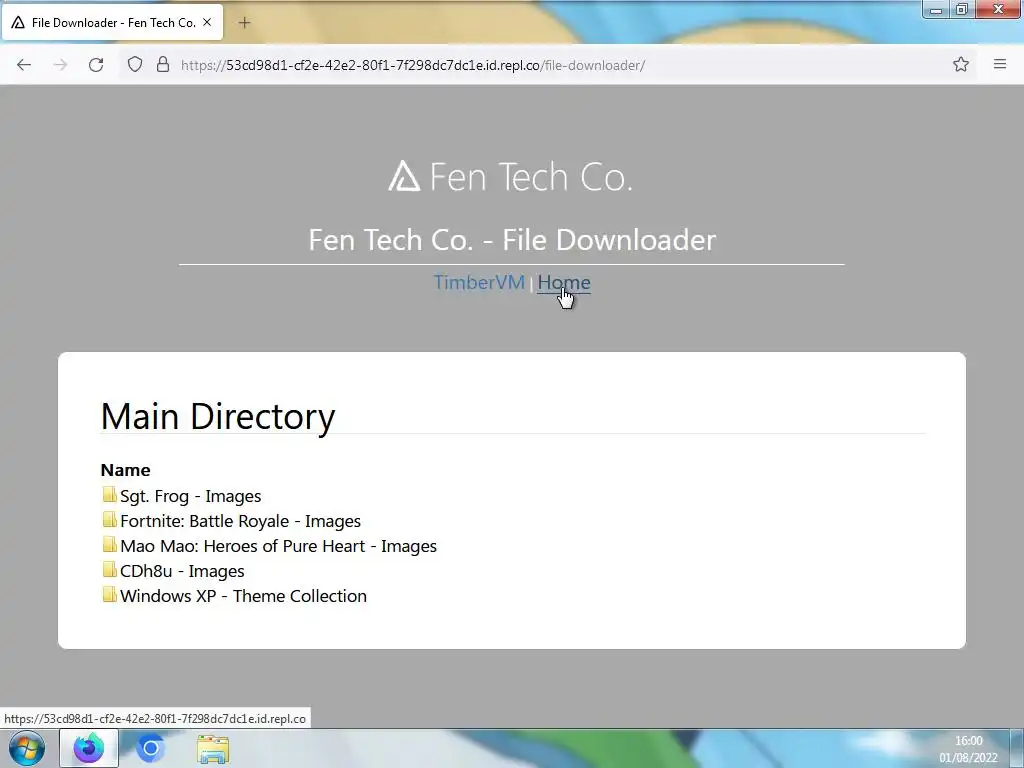The height and width of the screenshot is (768, 1024).
Task: Follow the Home link
Action: click(x=564, y=282)
